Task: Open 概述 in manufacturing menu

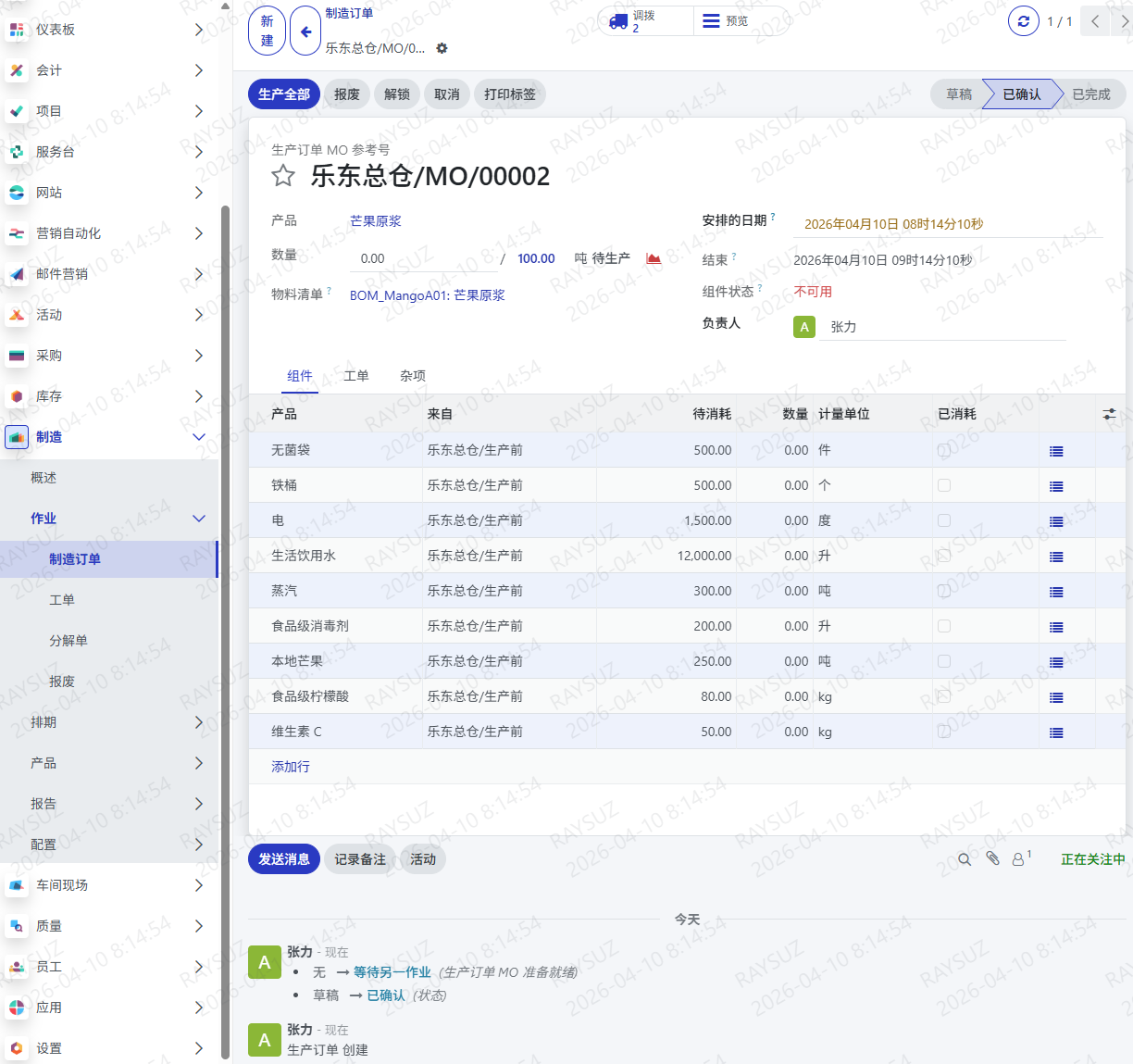Action: tap(44, 478)
